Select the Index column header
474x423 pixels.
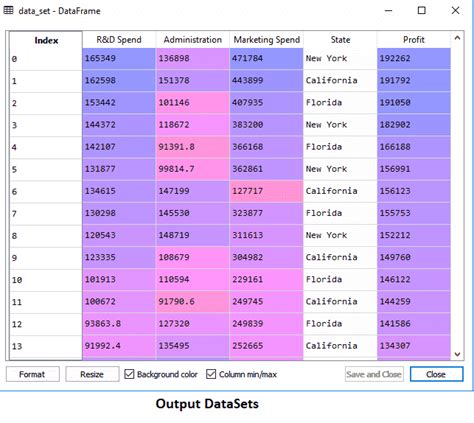tap(46, 40)
